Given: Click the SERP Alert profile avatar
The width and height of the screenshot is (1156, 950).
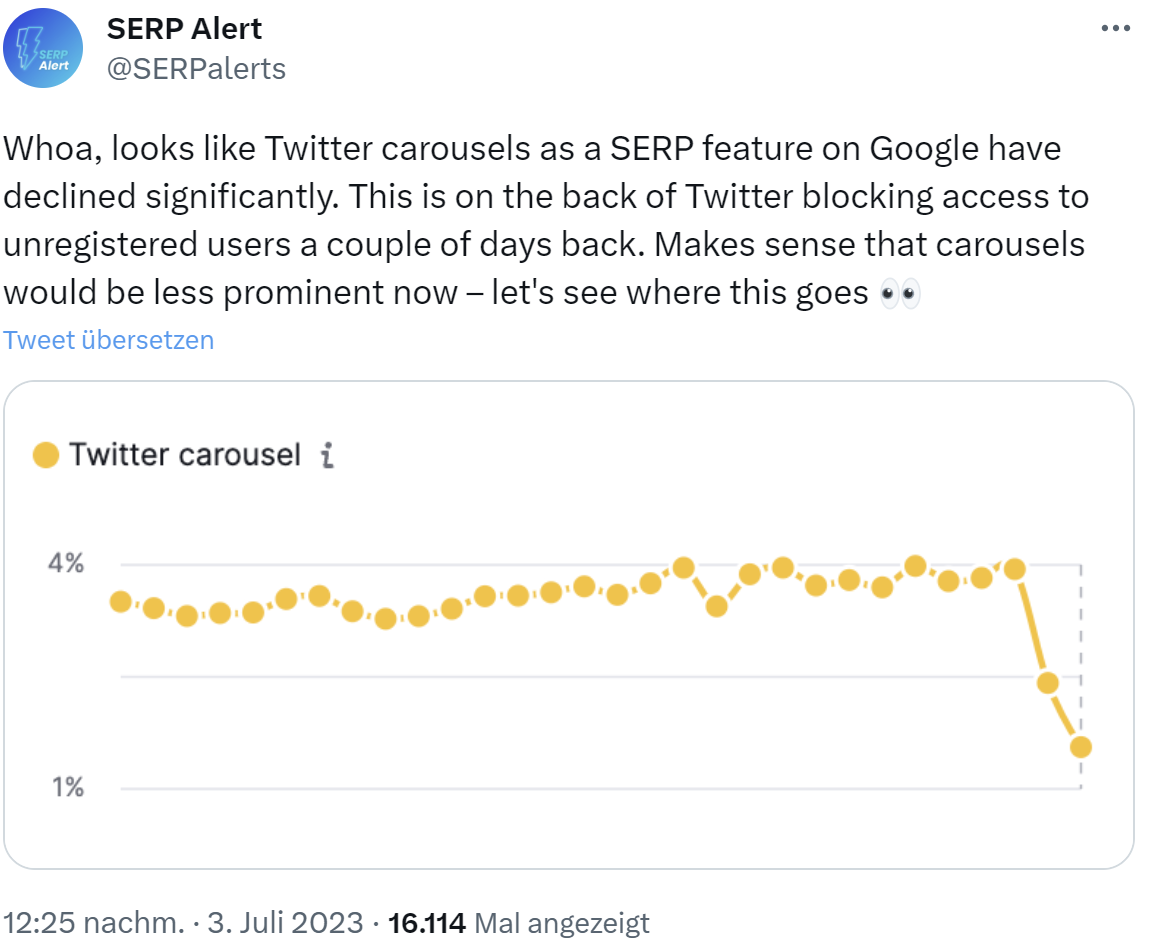Looking at the screenshot, I should (43, 47).
